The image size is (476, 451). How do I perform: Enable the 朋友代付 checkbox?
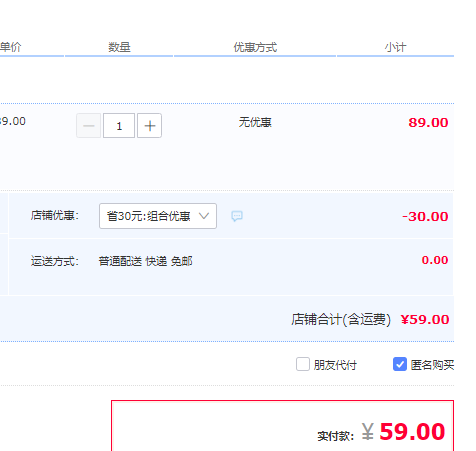pos(303,364)
